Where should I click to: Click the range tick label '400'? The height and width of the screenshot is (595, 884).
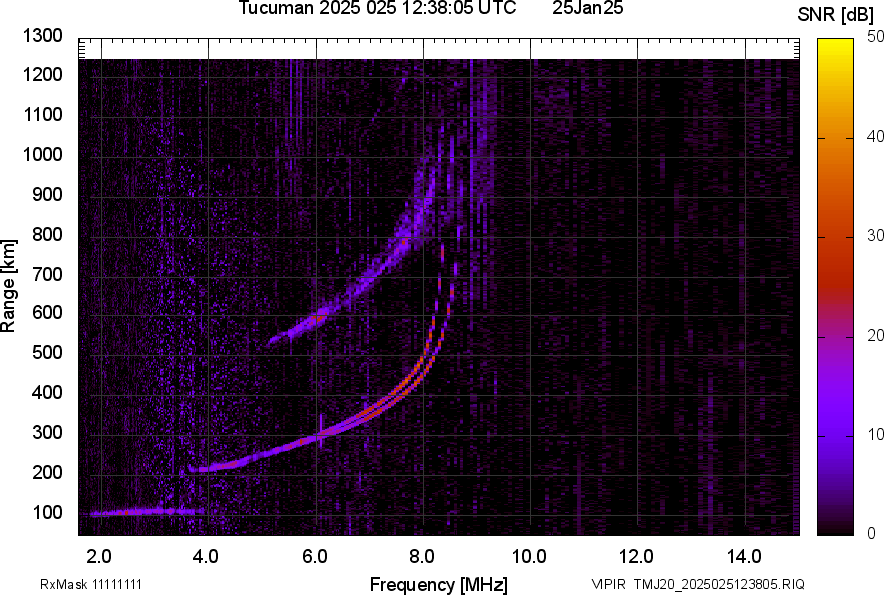tap(47, 392)
